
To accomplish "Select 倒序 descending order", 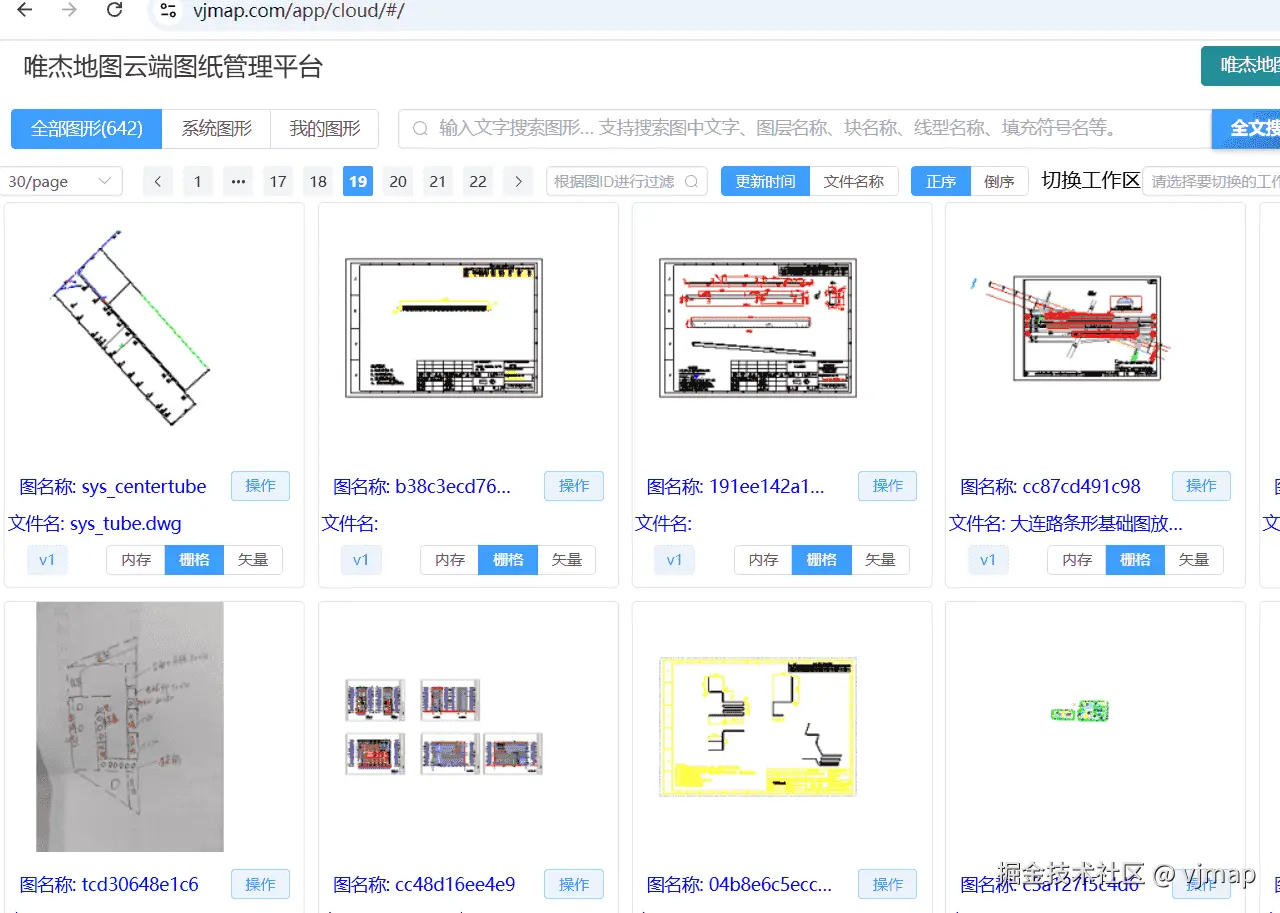I will tap(1000, 181).
